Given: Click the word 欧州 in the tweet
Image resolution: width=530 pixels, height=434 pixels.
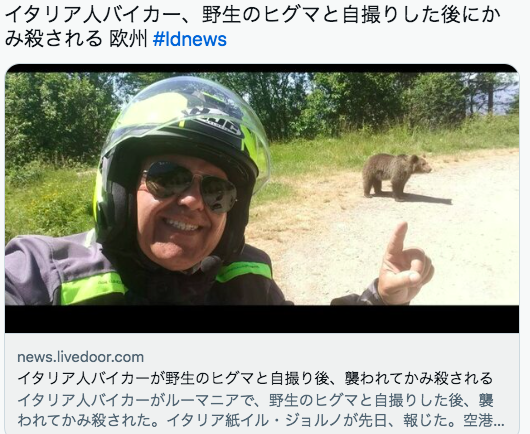Looking at the screenshot, I should pyautogui.click(x=128, y=39).
